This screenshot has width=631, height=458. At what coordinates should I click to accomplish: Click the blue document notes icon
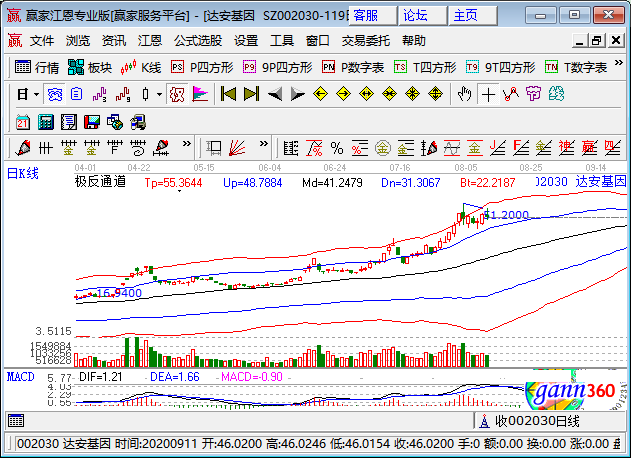click(76, 95)
